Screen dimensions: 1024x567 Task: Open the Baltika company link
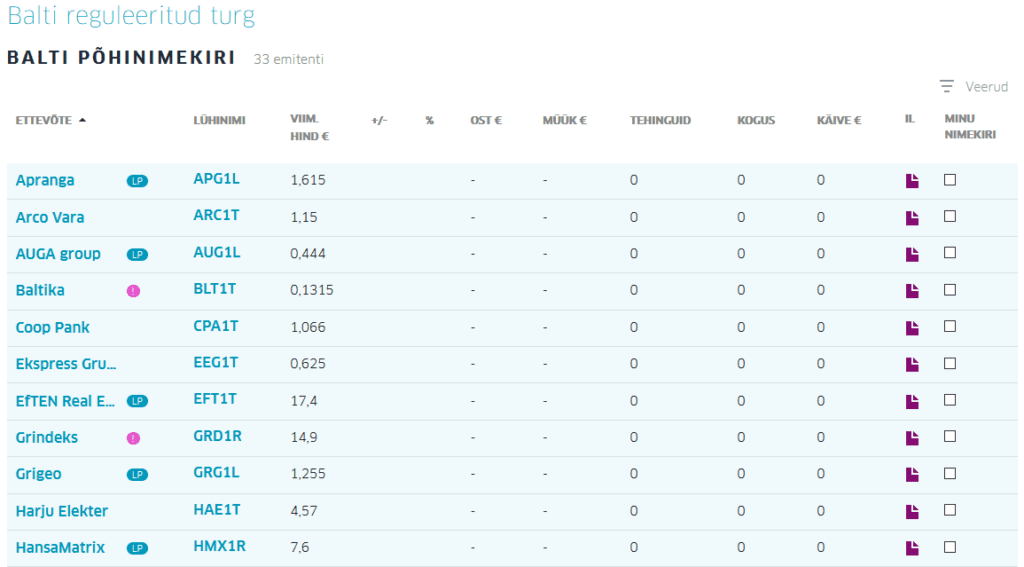pos(40,291)
